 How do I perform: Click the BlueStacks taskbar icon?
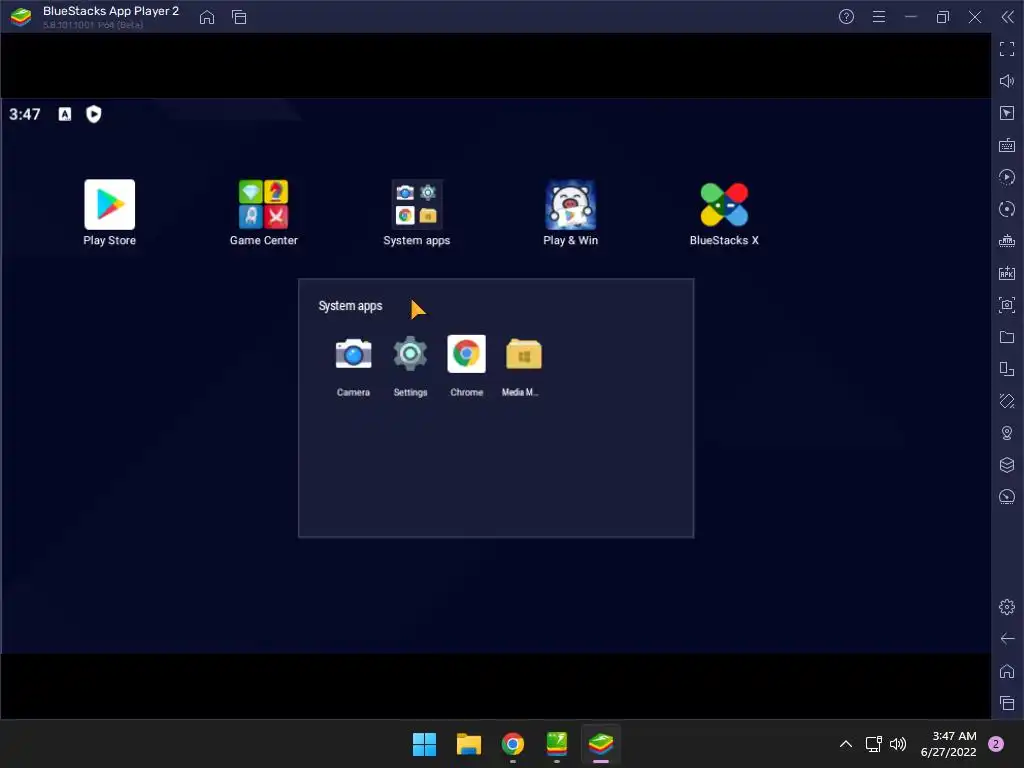(601, 744)
